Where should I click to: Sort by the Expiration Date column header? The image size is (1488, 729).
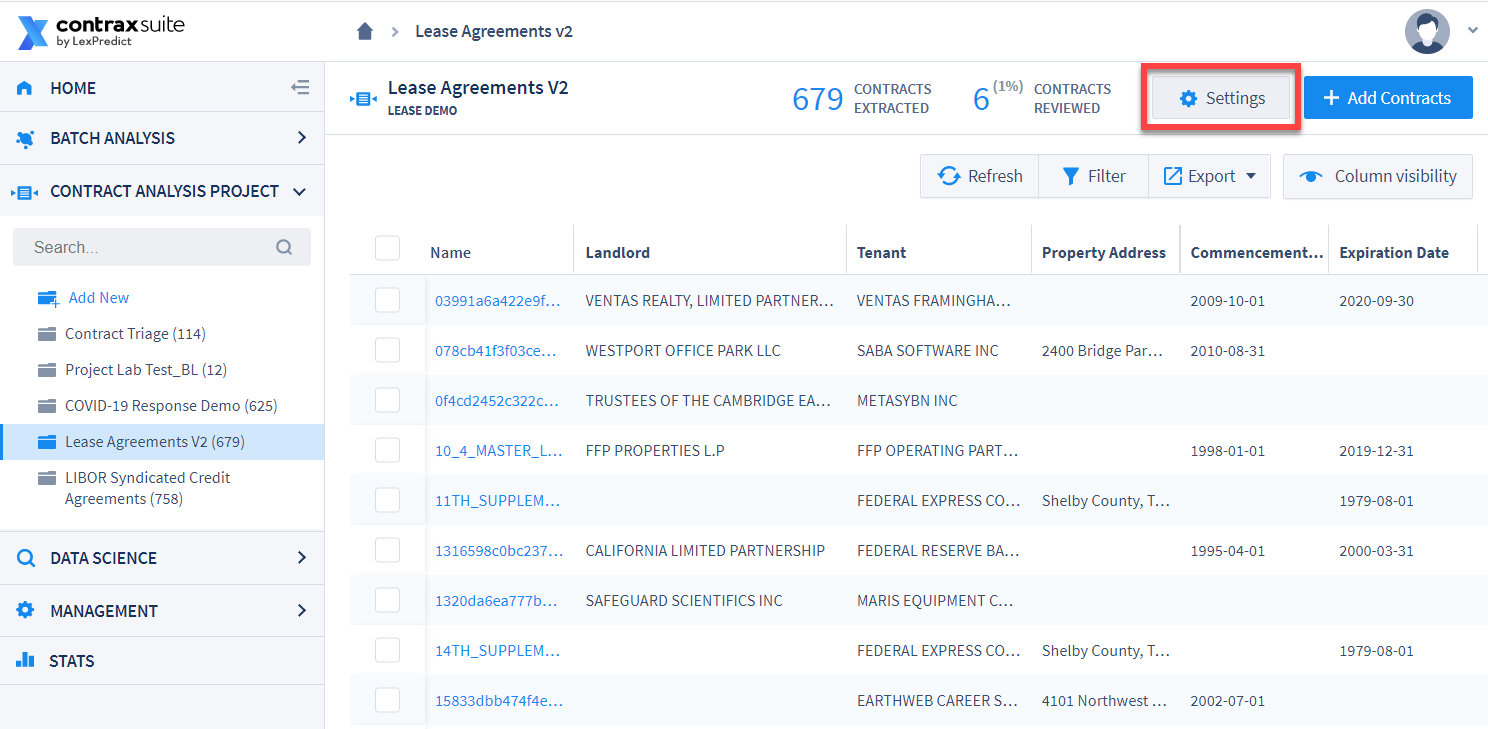pyautogui.click(x=1393, y=252)
